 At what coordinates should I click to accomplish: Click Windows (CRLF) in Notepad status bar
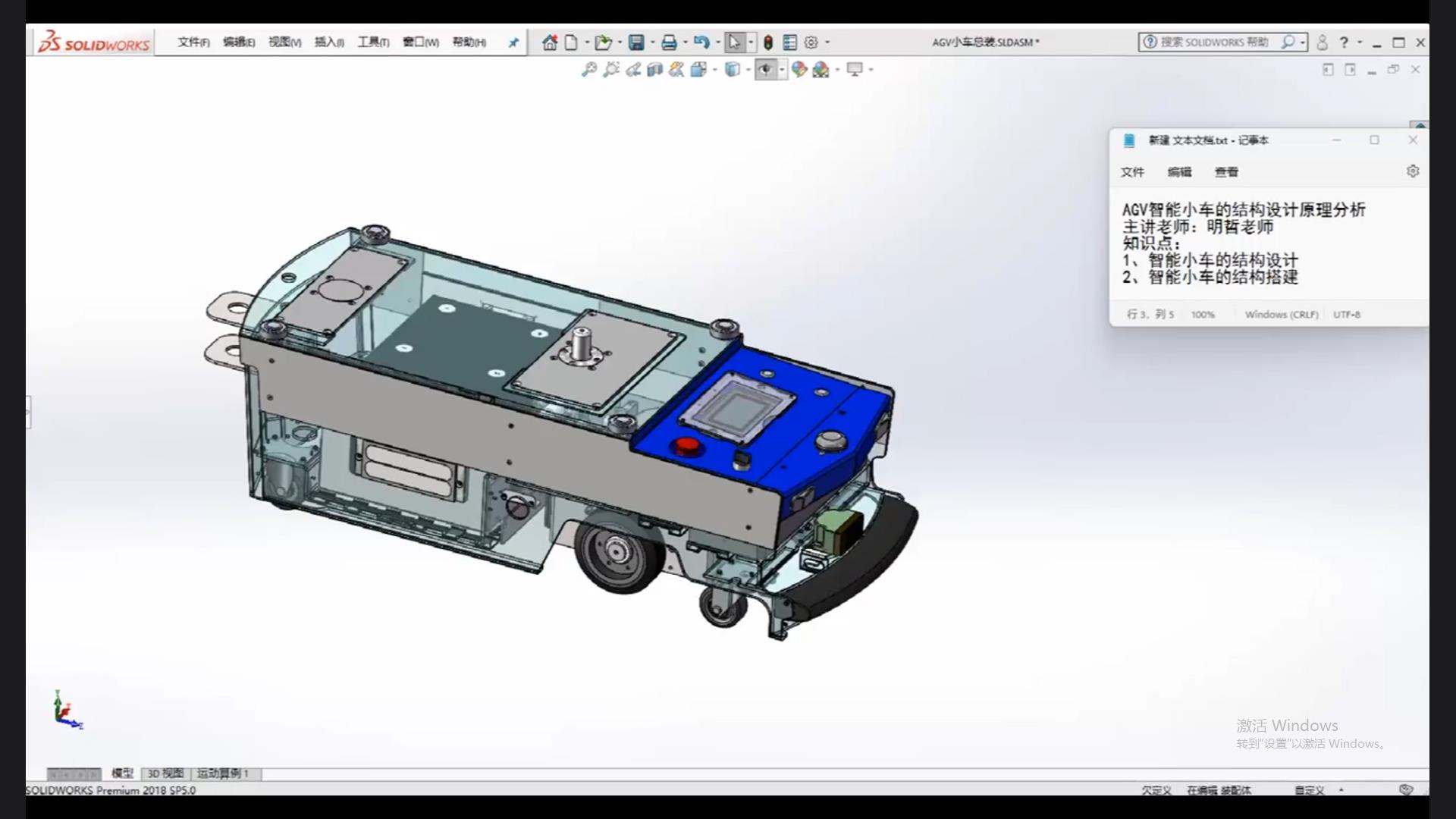pyautogui.click(x=1282, y=315)
